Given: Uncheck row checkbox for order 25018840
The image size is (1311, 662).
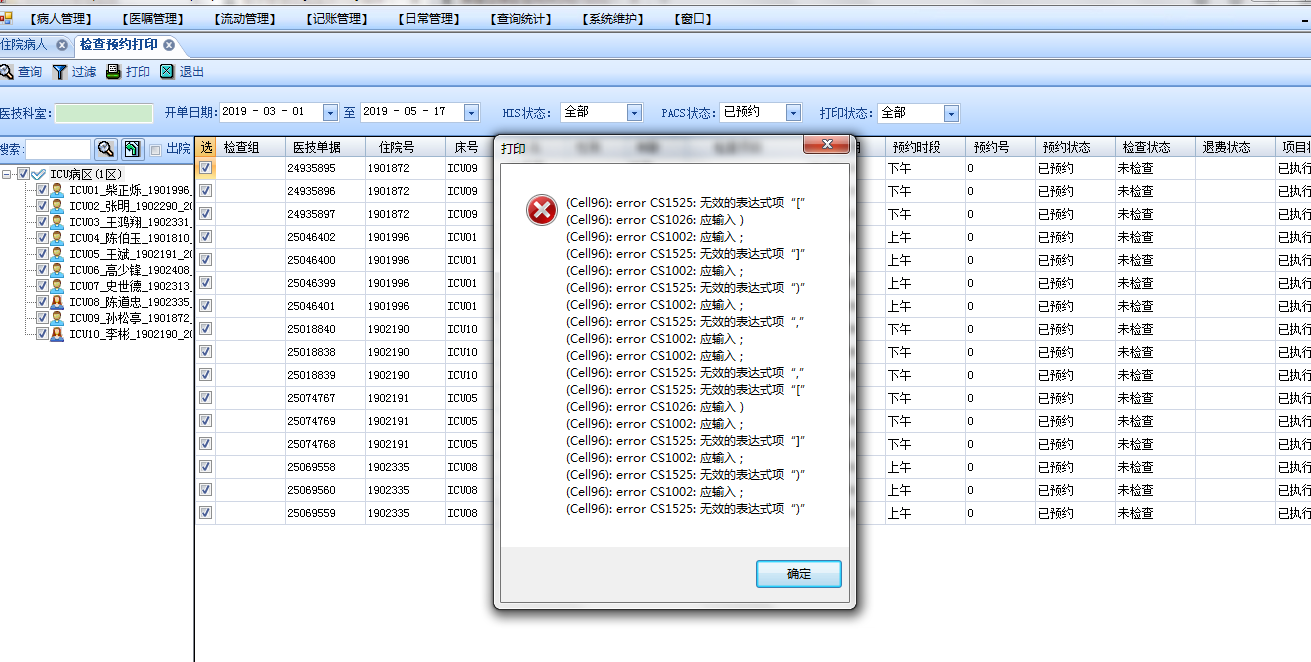Looking at the screenshot, I should [x=205, y=329].
